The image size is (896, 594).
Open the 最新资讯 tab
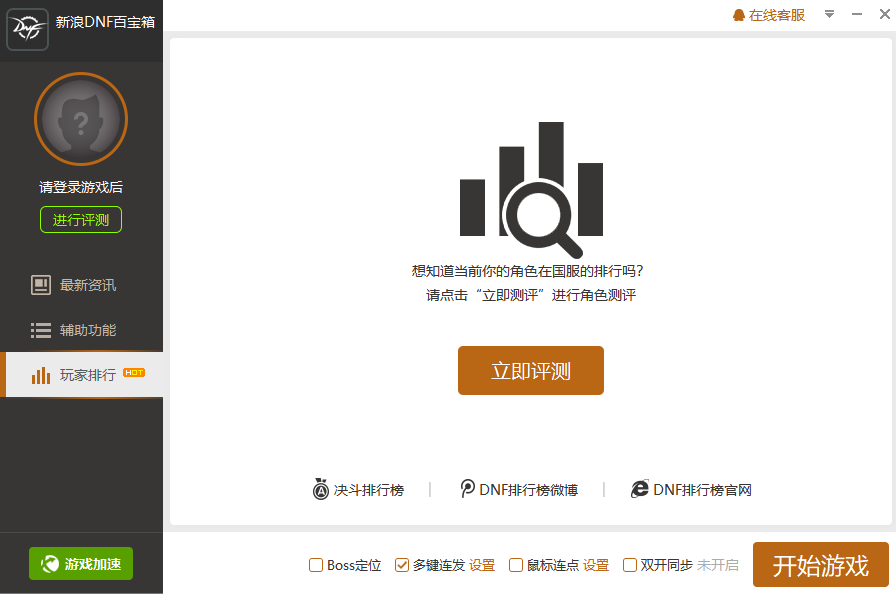click(90, 285)
